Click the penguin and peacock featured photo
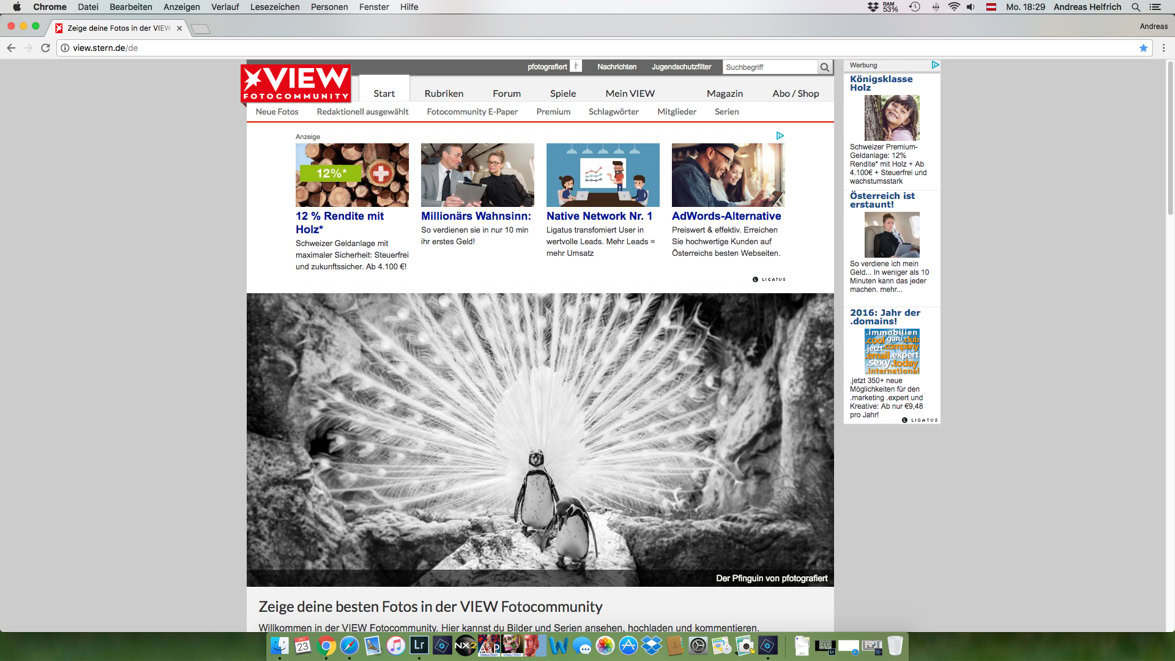This screenshot has height=661, width=1175. 540,439
